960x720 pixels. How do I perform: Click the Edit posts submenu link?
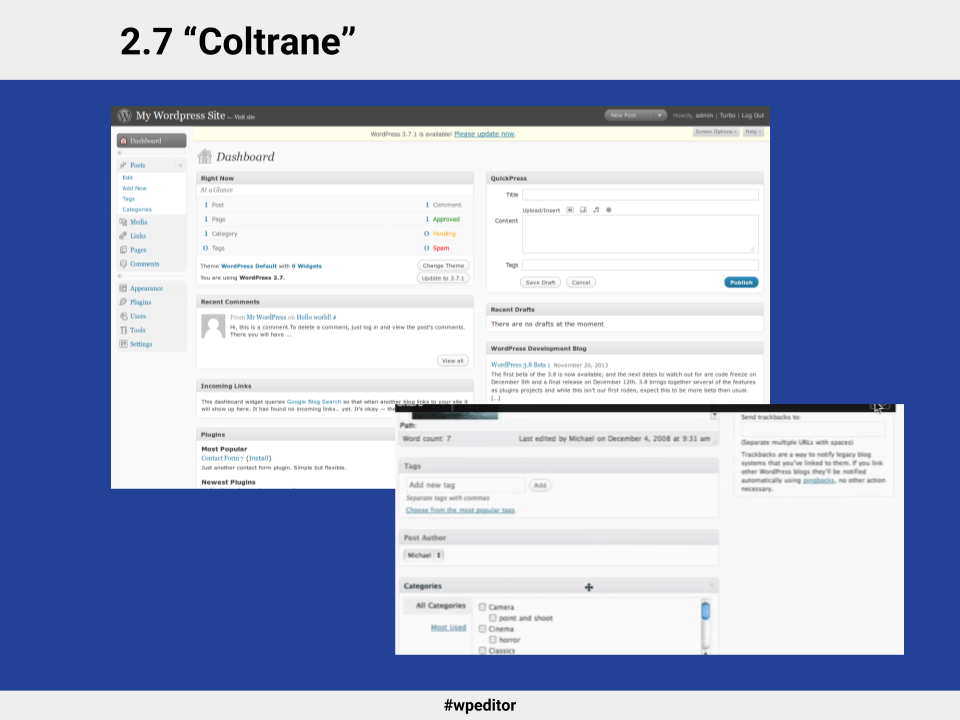(x=127, y=178)
